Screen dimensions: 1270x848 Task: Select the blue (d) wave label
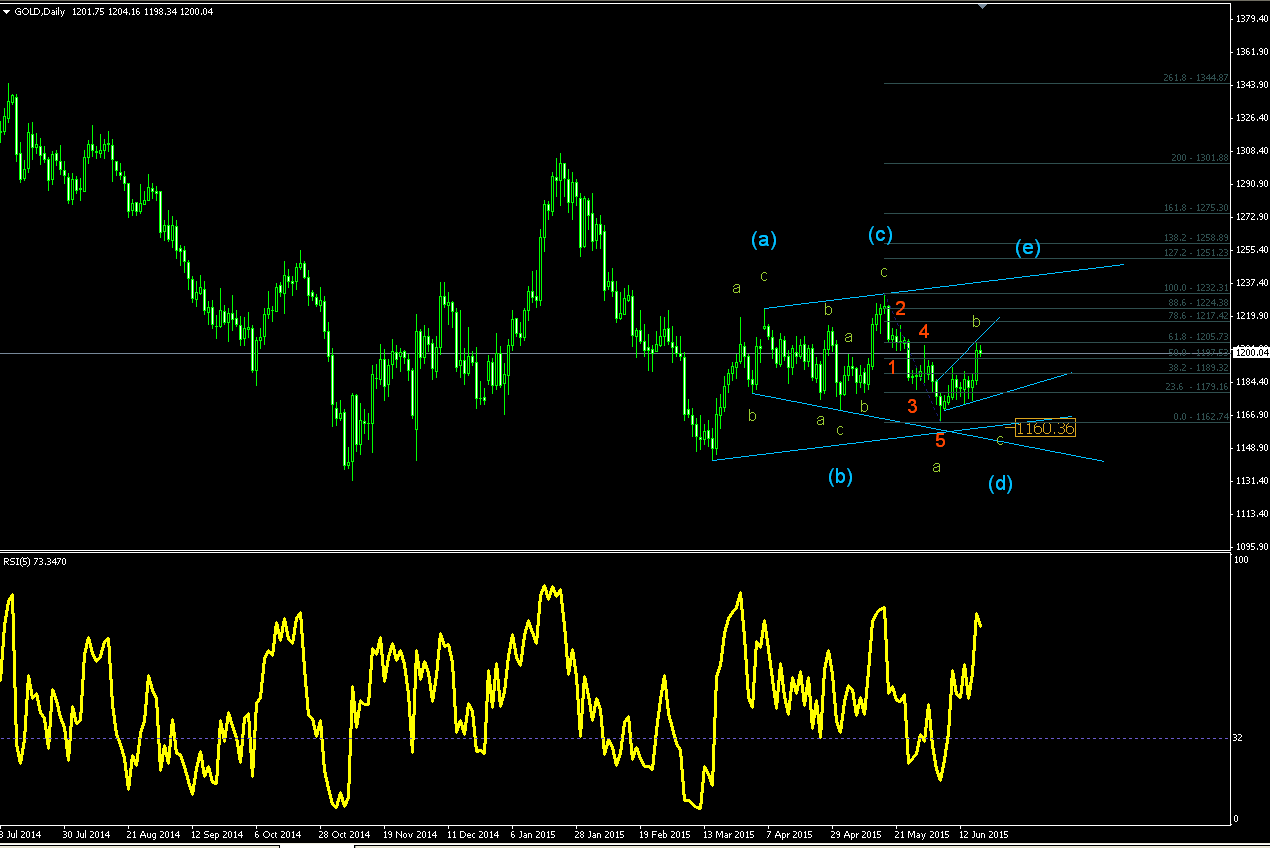point(1000,484)
